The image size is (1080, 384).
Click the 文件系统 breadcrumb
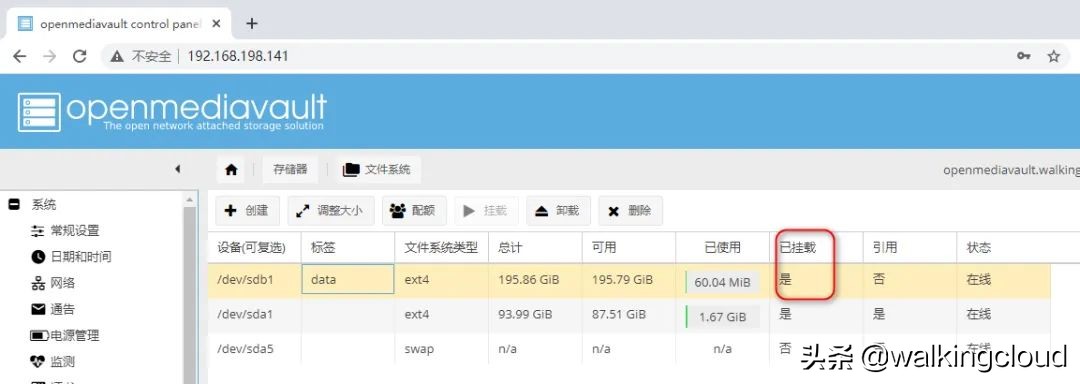click(378, 169)
